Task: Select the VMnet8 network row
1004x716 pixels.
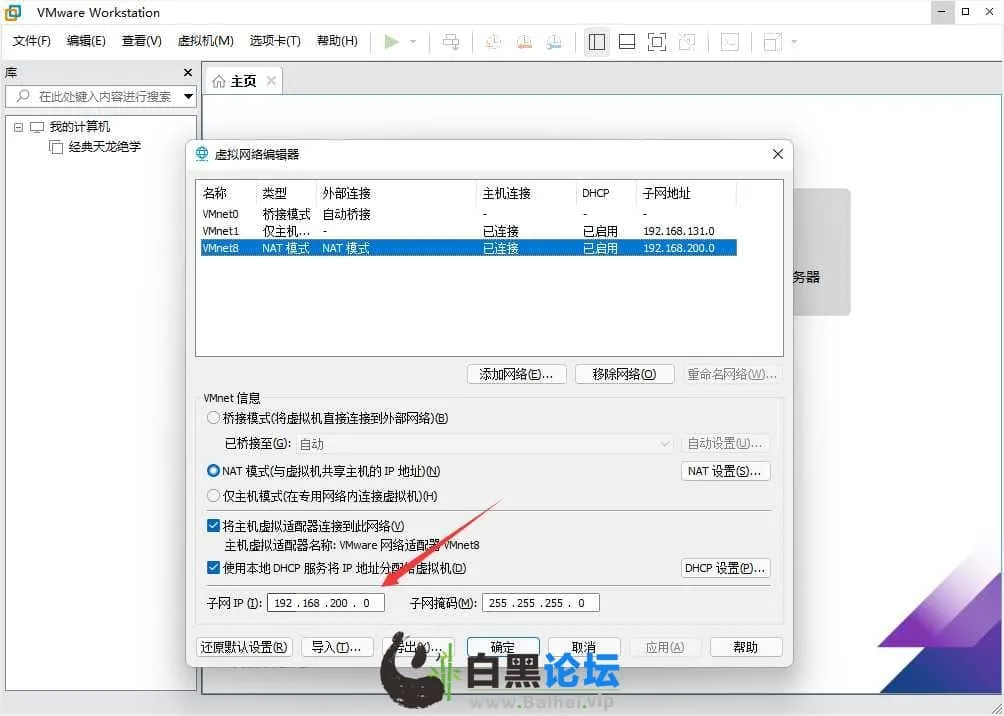Action: (x=469, y=248)
